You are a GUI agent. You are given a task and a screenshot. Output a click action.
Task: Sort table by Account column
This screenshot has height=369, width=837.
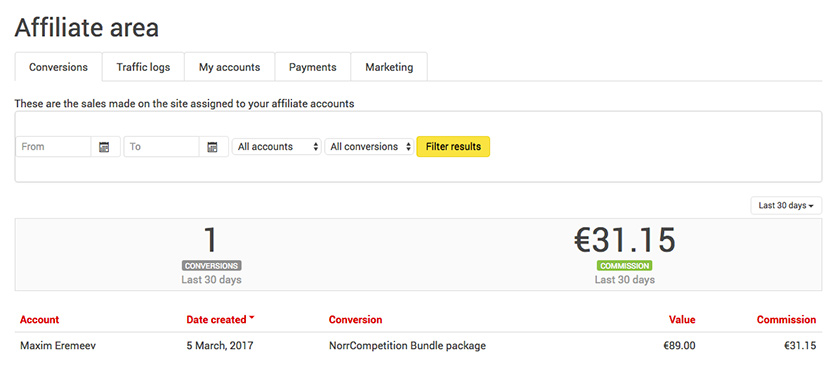click(x=40, y=320)
